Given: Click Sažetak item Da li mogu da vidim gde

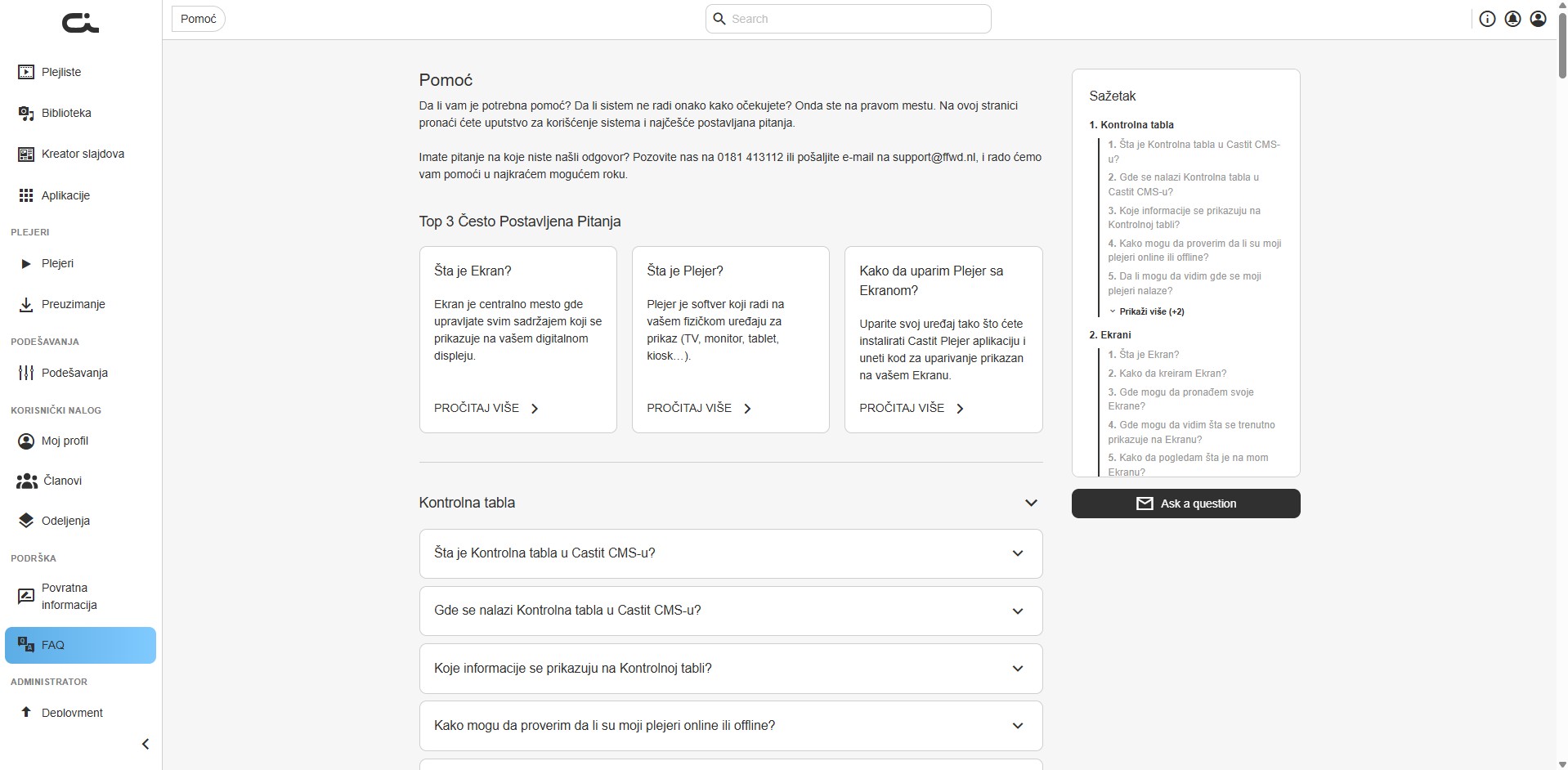Looking at the screenshot, I should pyautogui.click(x=1185, y=284).
